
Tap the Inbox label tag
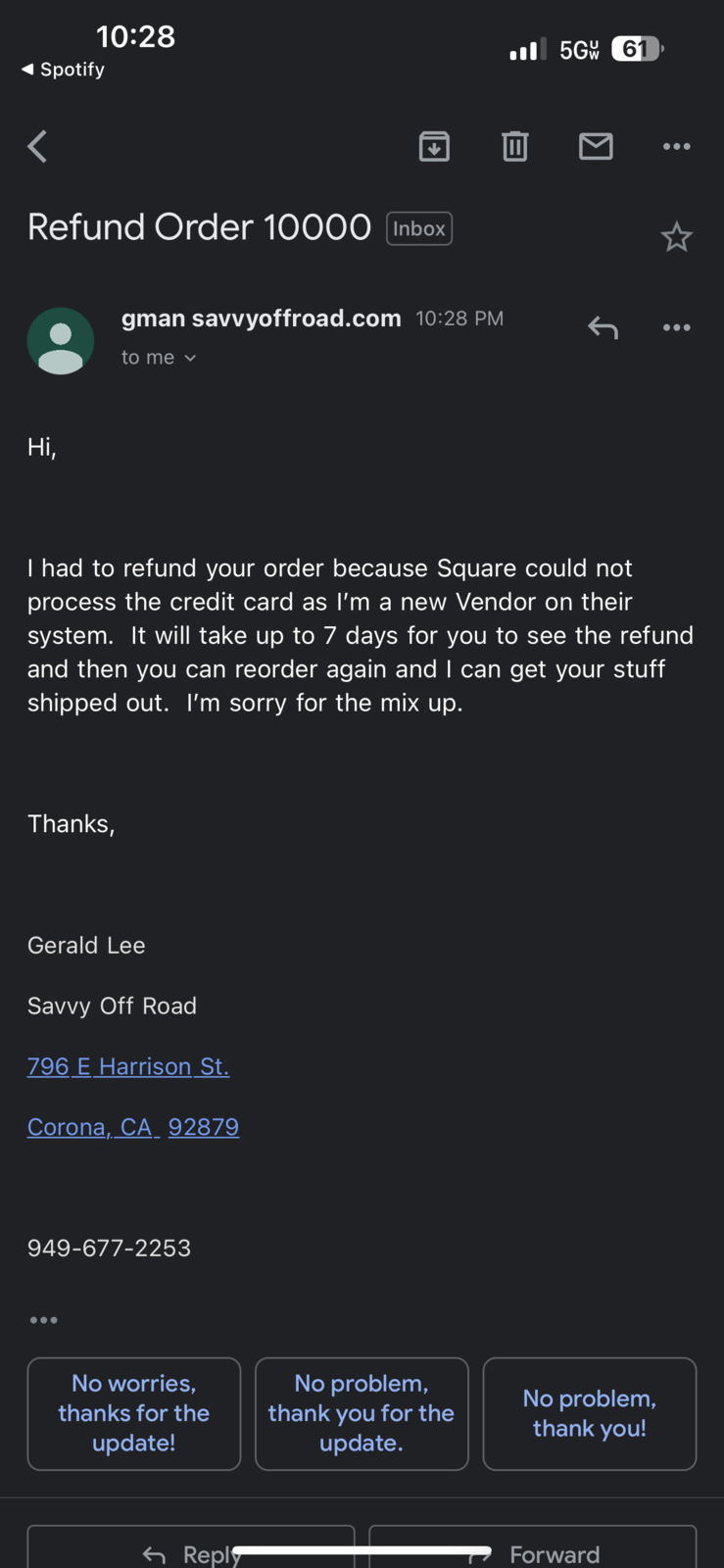(x=419, y=228)
